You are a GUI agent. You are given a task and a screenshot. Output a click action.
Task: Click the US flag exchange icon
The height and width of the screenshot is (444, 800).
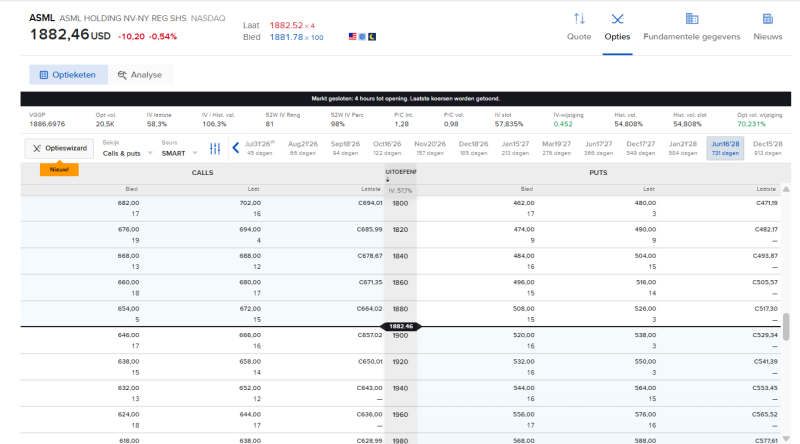tap(353, 37)
